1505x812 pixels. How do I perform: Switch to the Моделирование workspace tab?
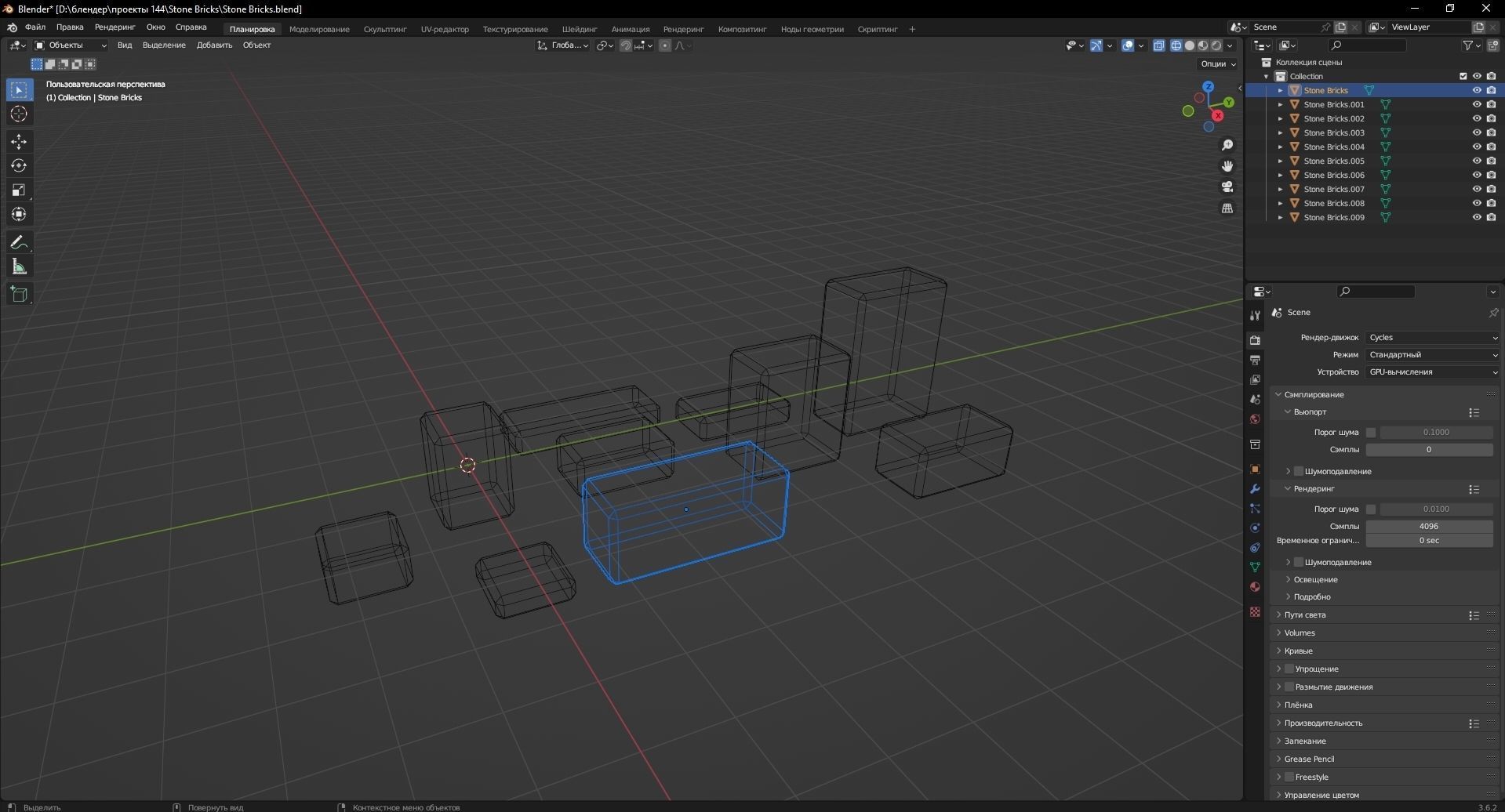[x=319, y=29]
